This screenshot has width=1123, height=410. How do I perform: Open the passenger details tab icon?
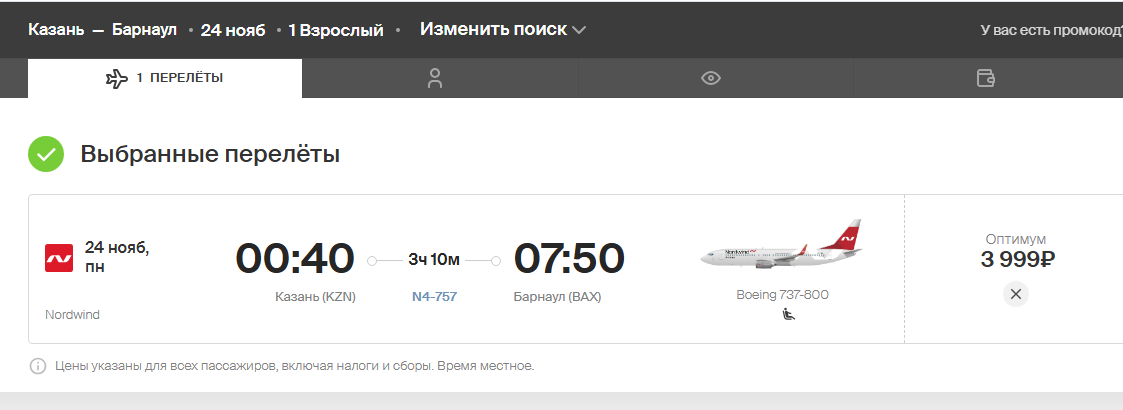tap(435, 78)
